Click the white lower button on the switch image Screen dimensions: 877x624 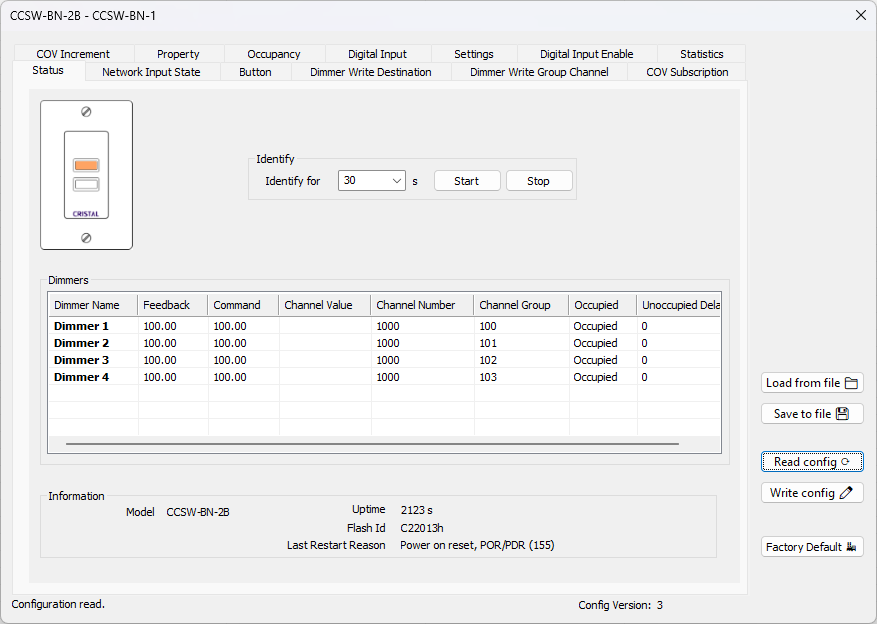(x=86, y=184)
